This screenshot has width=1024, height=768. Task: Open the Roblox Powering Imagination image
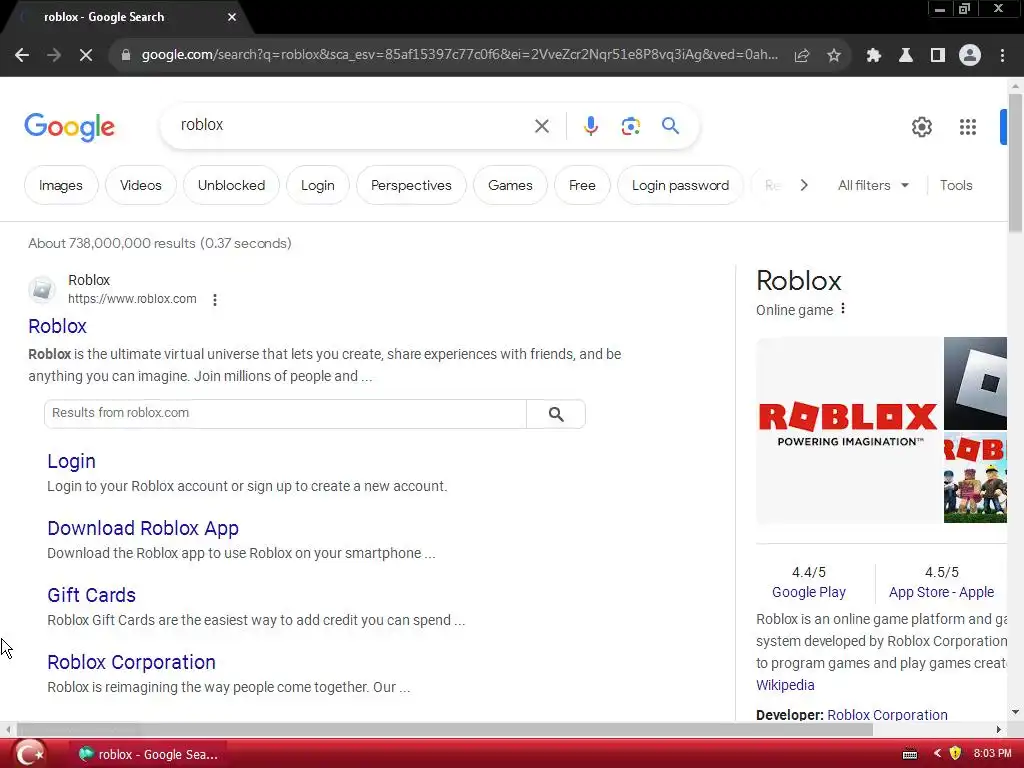pos(848,430)
